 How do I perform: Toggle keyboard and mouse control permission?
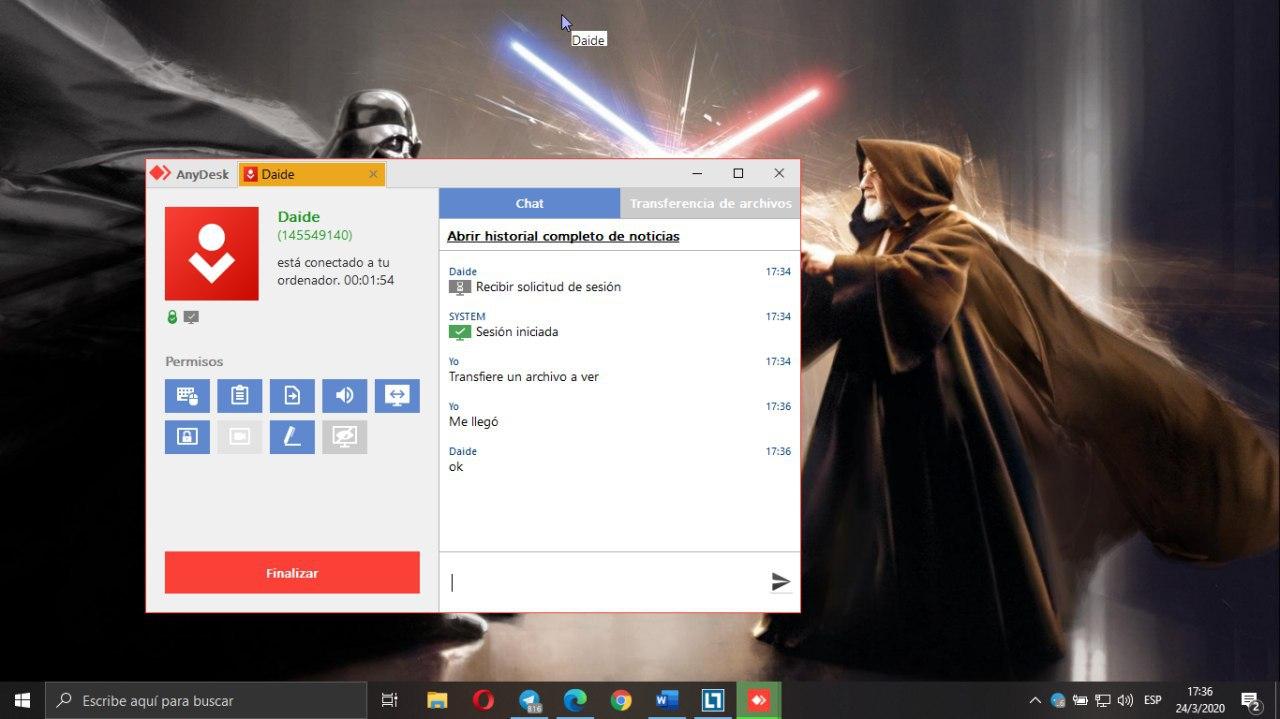pos(187,396)
